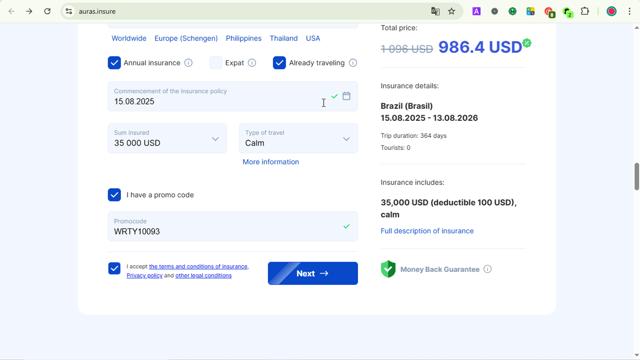Open site information icon in address bar
This screenshot has height=360, width=640.
[x=69, y=11]
